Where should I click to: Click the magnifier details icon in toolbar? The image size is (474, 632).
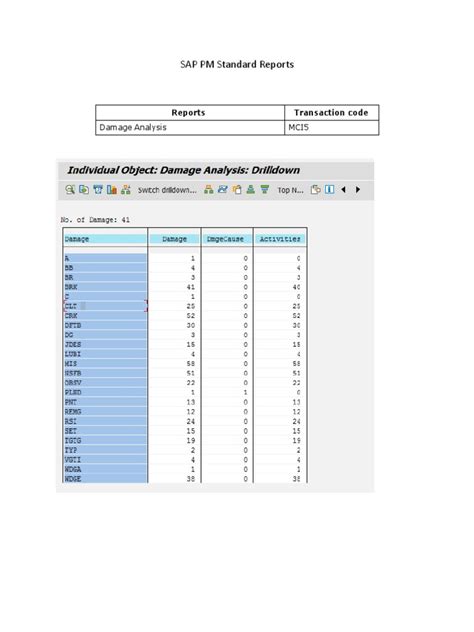coord(70,189)
